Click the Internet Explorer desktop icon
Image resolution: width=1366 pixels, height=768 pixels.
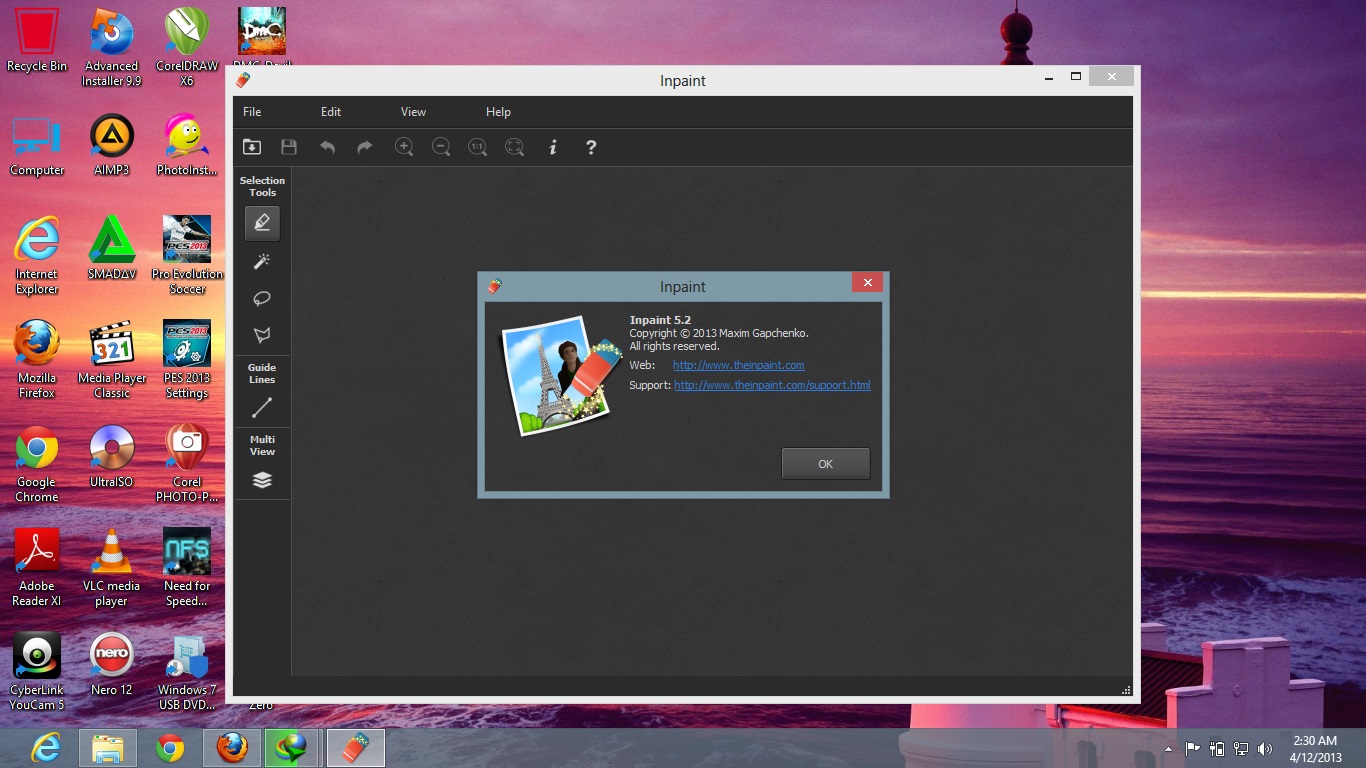click(x=37, y=255)
